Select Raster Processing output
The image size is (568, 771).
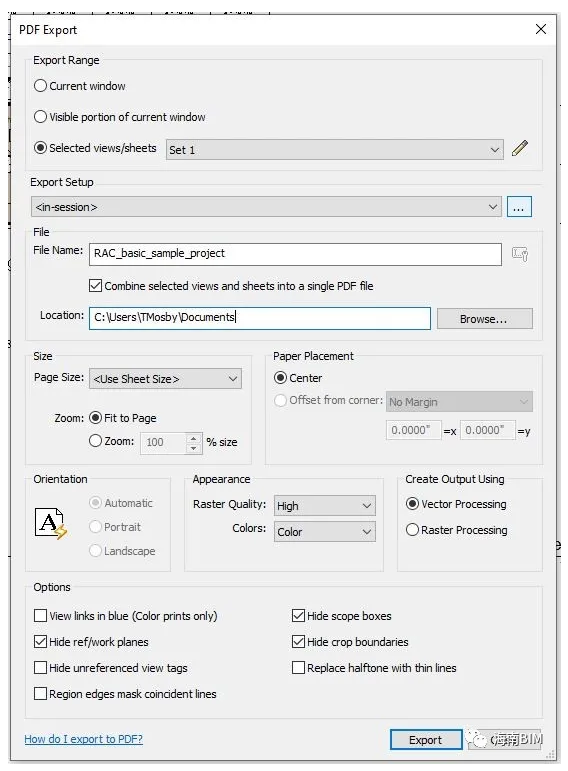[413, 530]
